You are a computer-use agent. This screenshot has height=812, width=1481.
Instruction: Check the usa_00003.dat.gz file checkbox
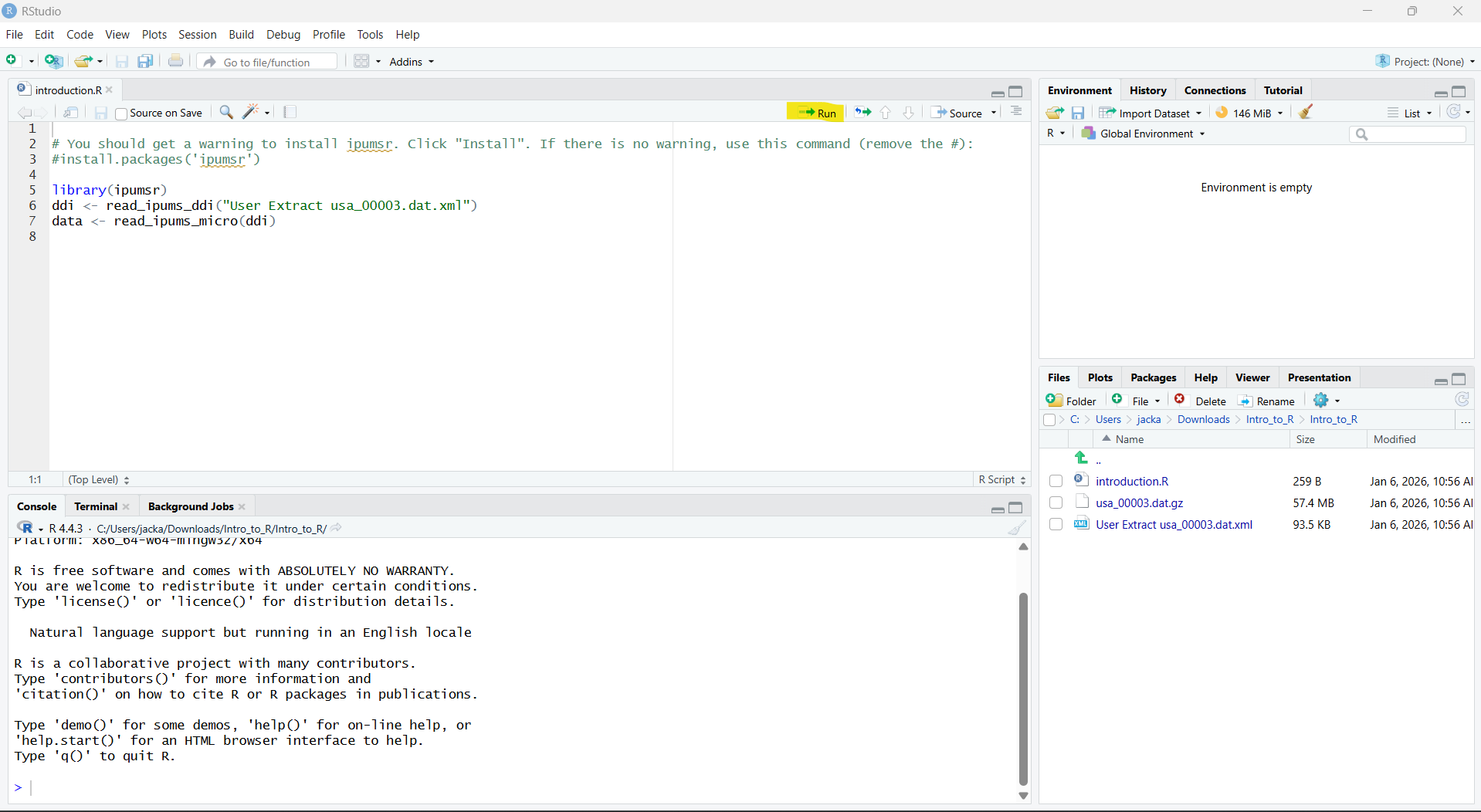tap(1056, 503)
